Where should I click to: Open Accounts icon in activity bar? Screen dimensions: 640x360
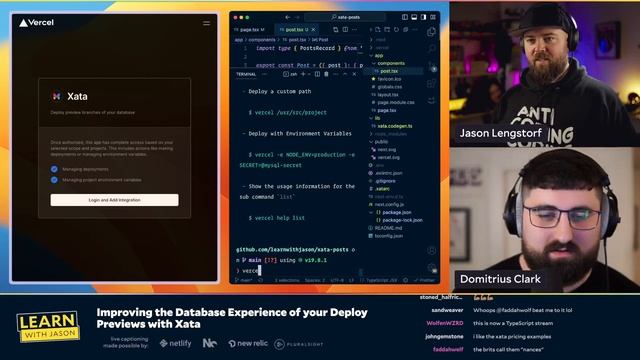tap(431, 251)
